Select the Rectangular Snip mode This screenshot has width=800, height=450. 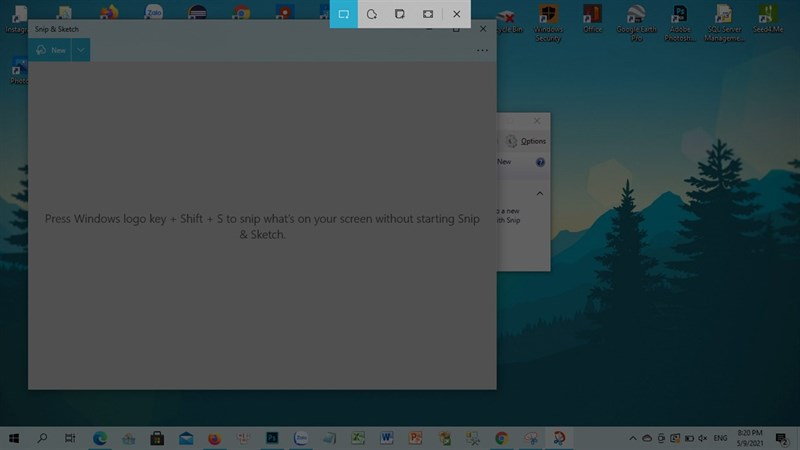(x=343, y=14)
